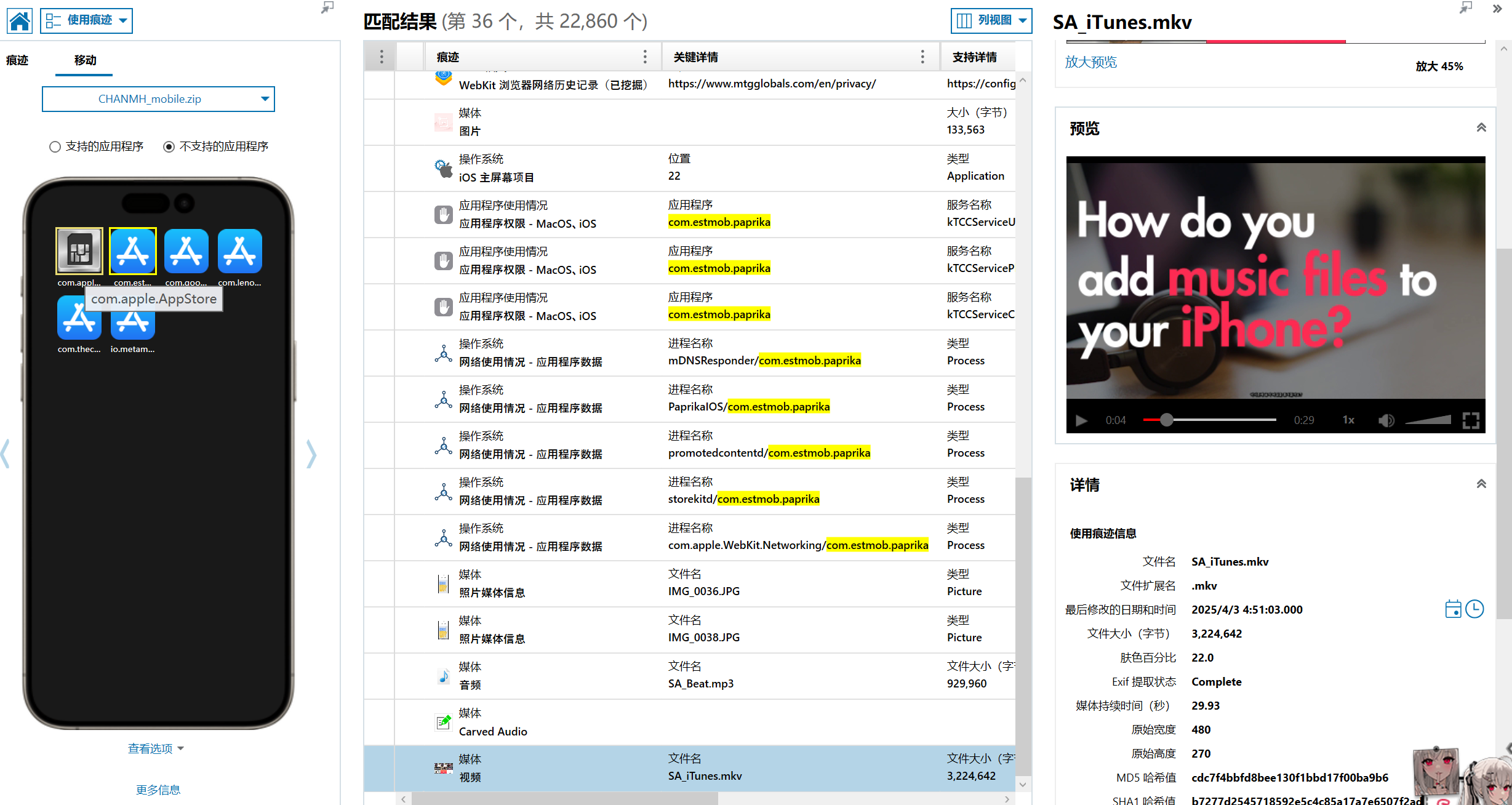Select the supported applications radio button
The width and height of the screenshot is (1512, 805).
55,146
